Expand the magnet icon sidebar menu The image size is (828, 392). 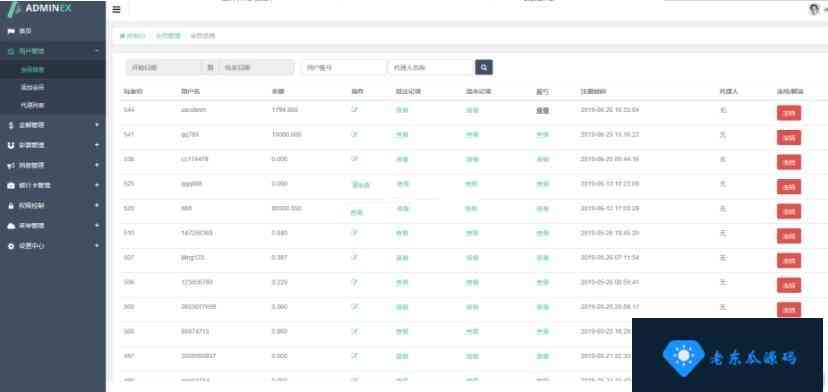(x=53, y=145)
